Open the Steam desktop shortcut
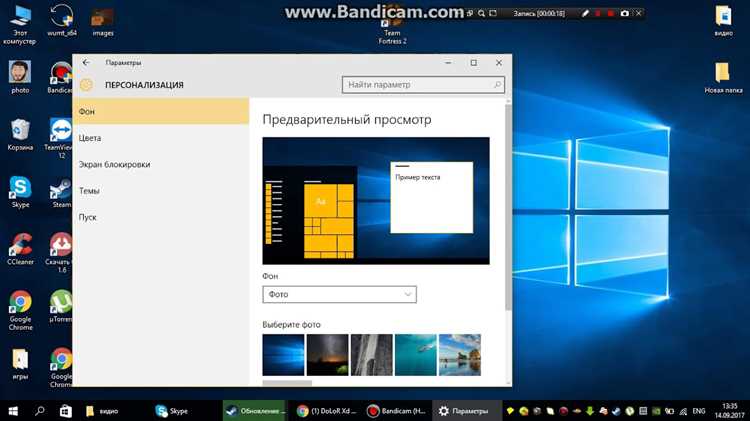 [x=61, y=191]
